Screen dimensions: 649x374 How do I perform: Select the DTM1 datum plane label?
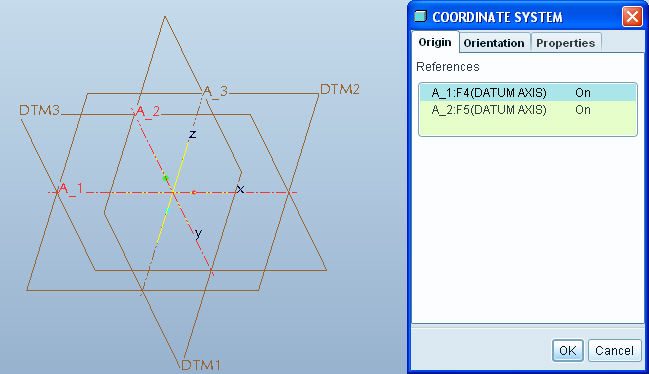(x=201, y=365)
